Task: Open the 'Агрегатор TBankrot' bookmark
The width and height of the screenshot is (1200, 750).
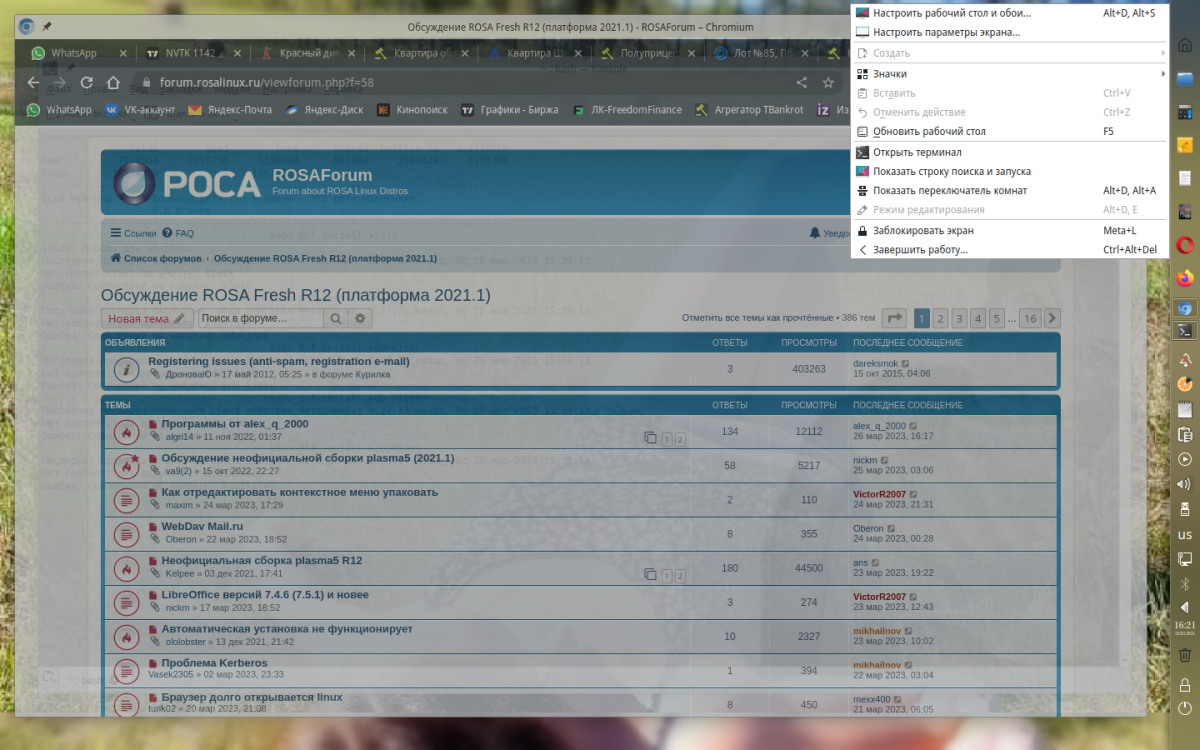Action: coord(750,110)
